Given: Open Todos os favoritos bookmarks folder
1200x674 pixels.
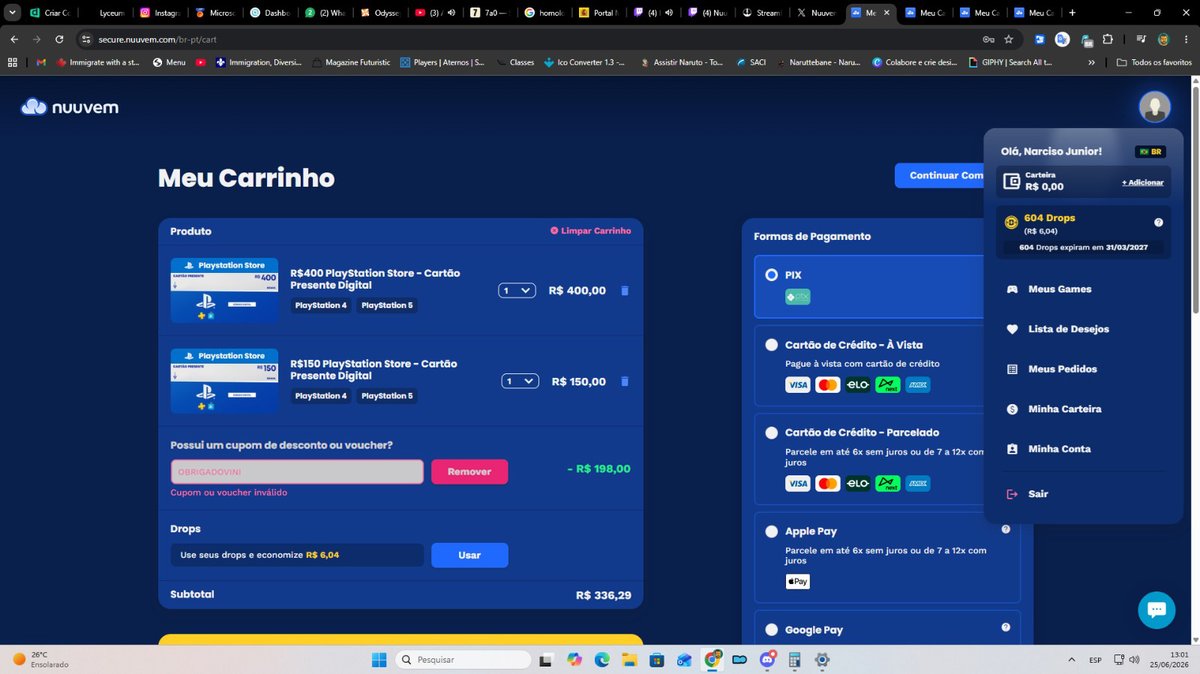Looking at the screenshot, I should point(1155,62).
